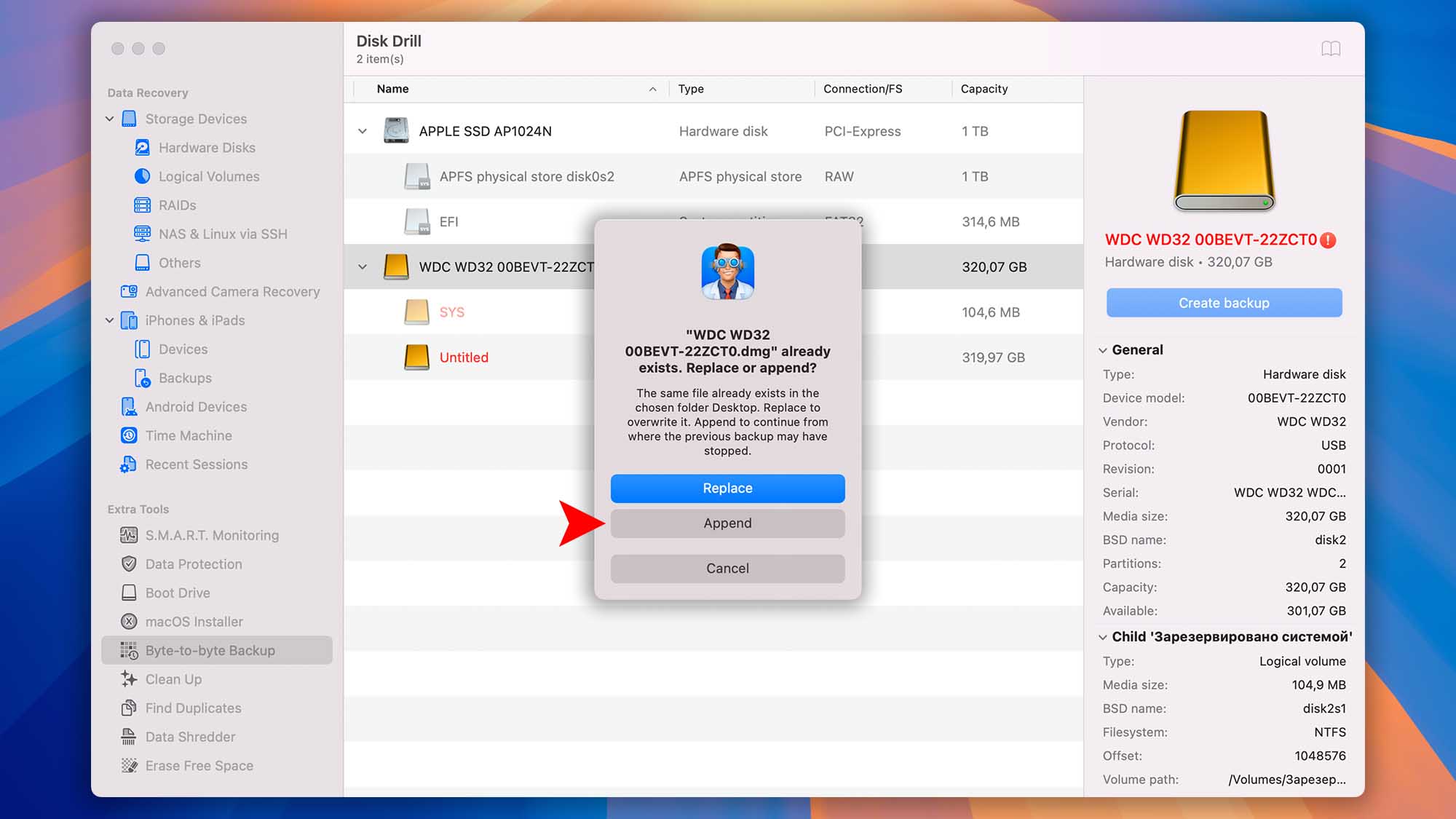Collapse the Storage Devices sidebar group
The height and width of the screenshot is (819, 1456).
[x=110, y=119]
